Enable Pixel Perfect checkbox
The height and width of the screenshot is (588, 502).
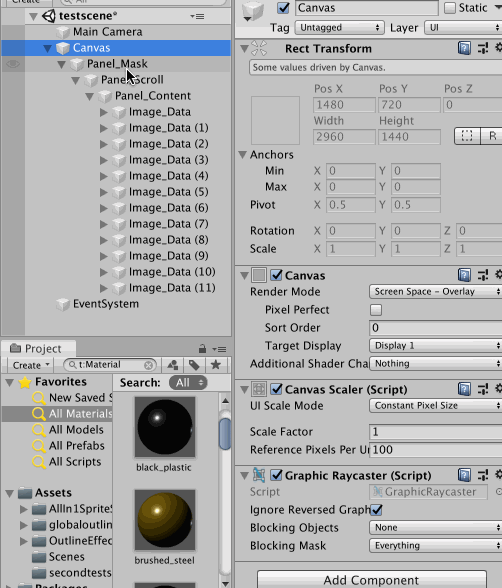click(x=376, y=310)
